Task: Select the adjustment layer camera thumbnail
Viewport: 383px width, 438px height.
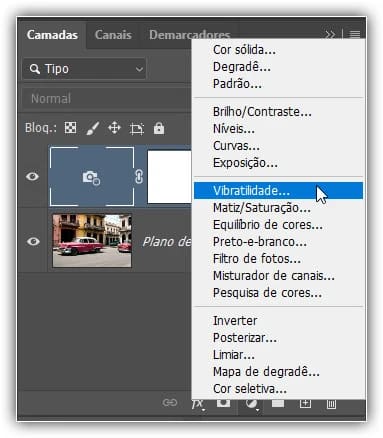Action: pyautogui.click(x=92, y=176)
